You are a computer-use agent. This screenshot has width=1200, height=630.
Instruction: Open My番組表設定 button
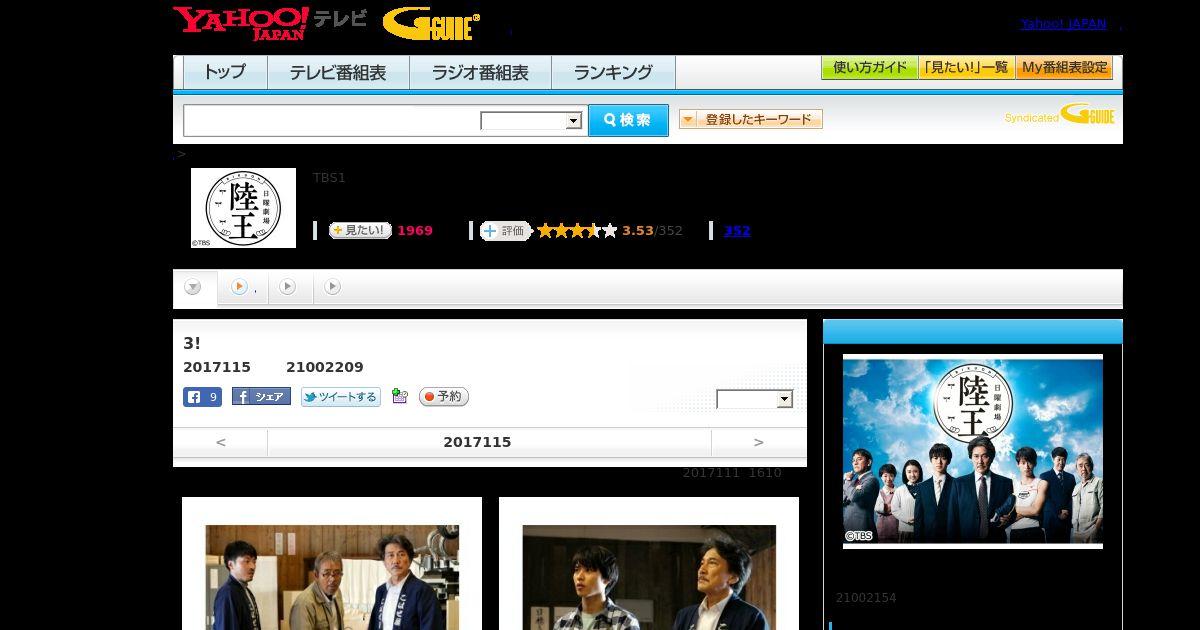[1064, 68]
